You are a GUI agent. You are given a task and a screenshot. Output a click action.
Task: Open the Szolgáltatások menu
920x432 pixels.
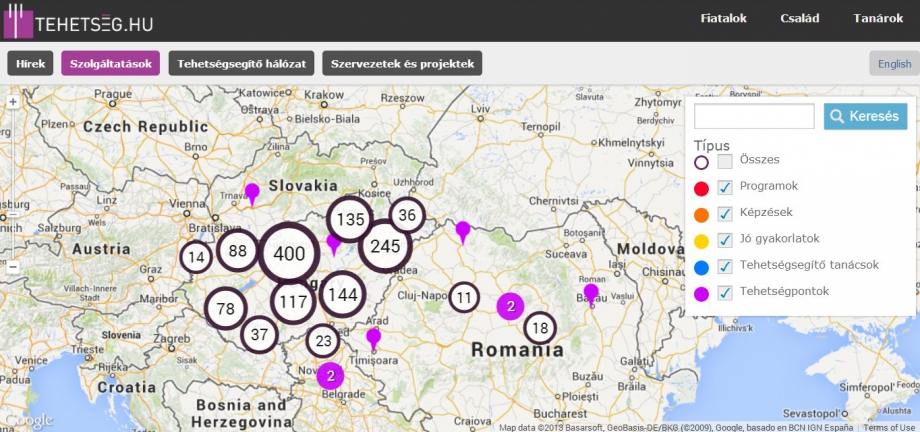coord(110,63)
